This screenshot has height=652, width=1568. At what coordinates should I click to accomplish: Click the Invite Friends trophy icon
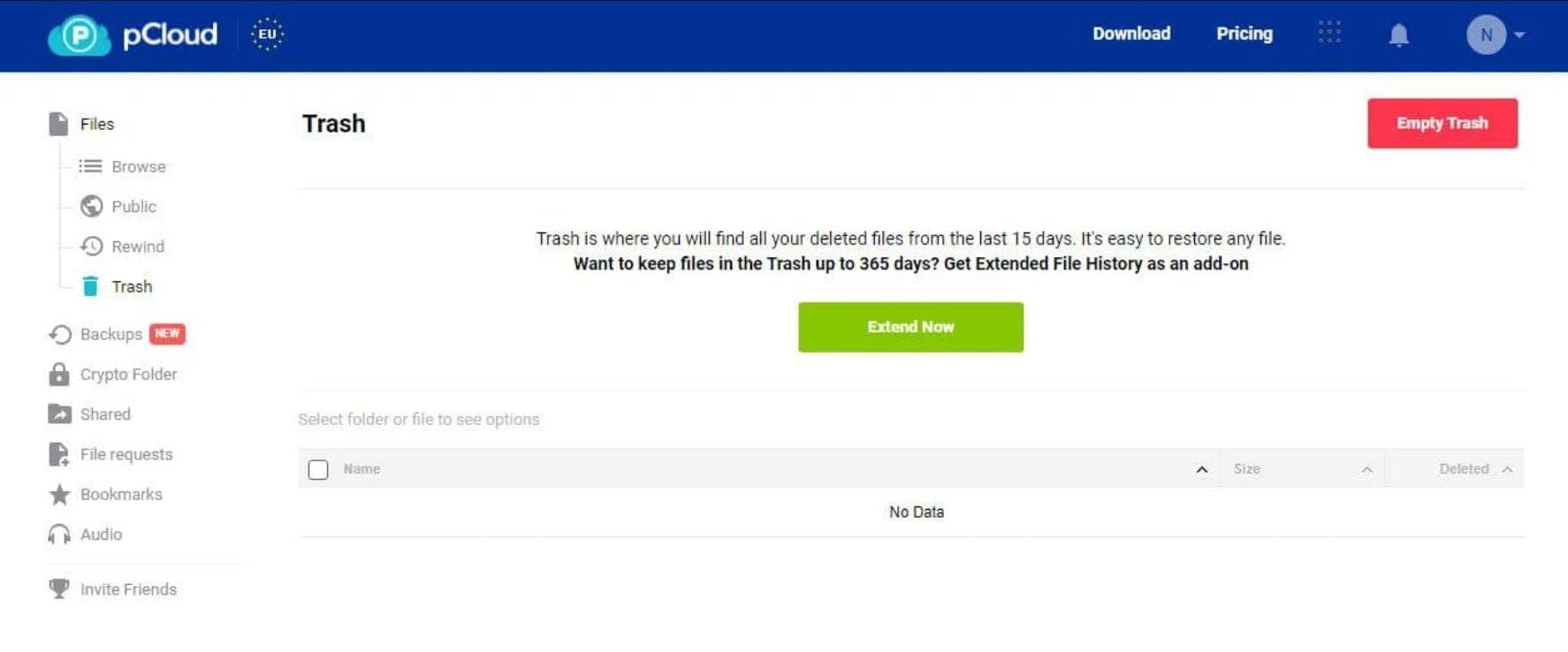(59, 589)
